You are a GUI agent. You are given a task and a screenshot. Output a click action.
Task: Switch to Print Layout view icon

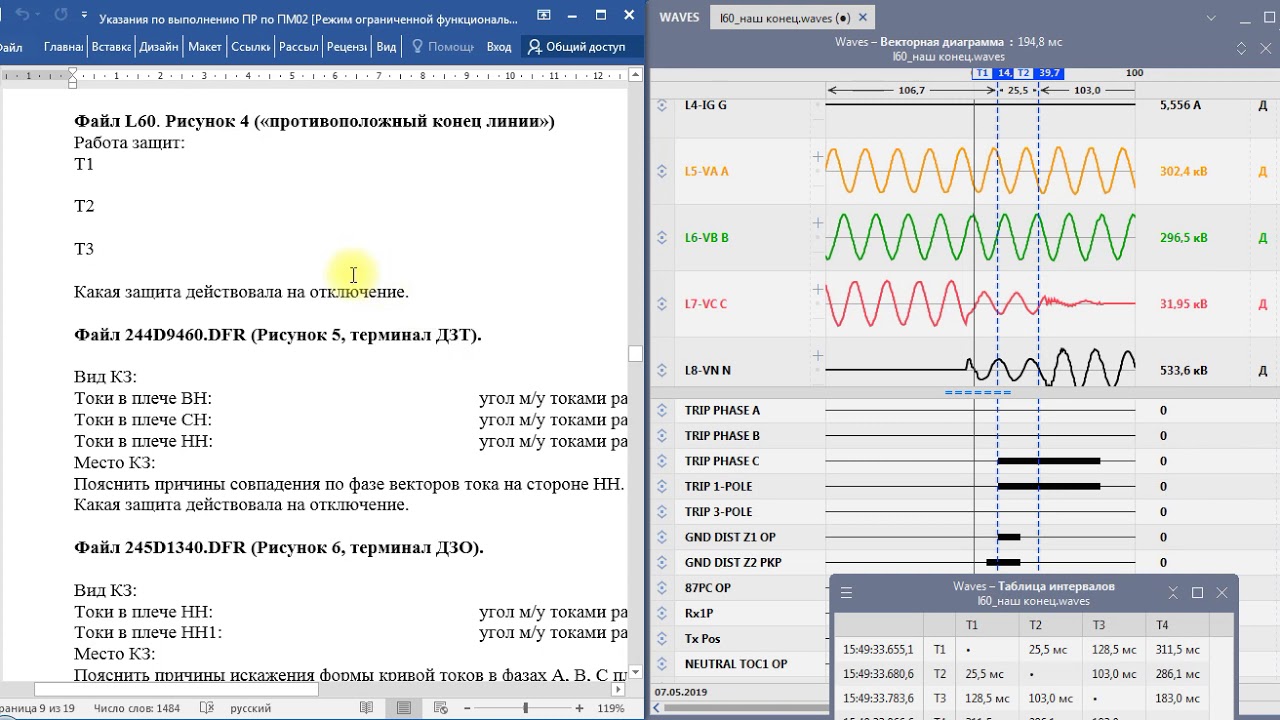(x=404, y=708)
